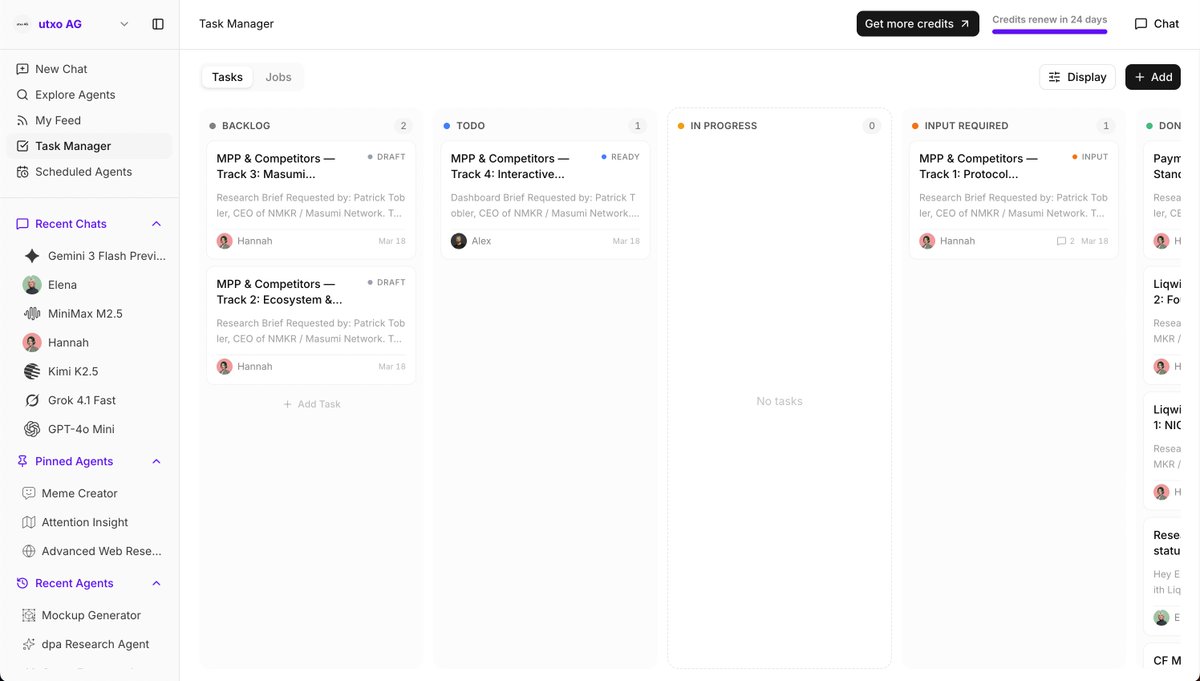Toggle the sidebar panel icon

tap(158, 24)
